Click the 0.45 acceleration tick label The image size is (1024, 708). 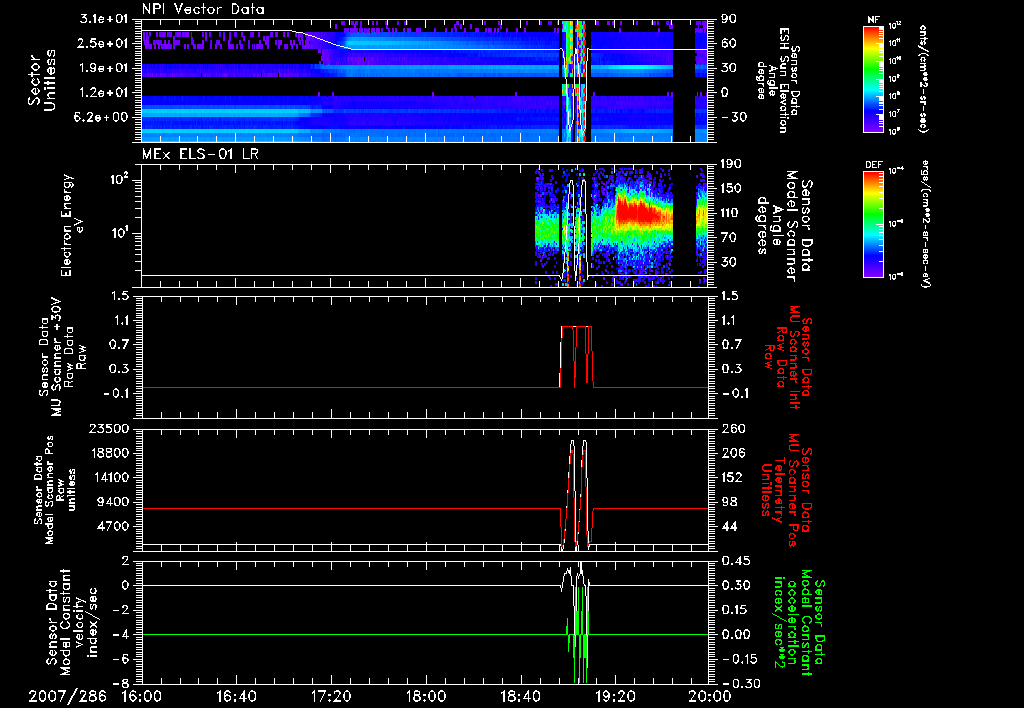click(x=735, y=561)
